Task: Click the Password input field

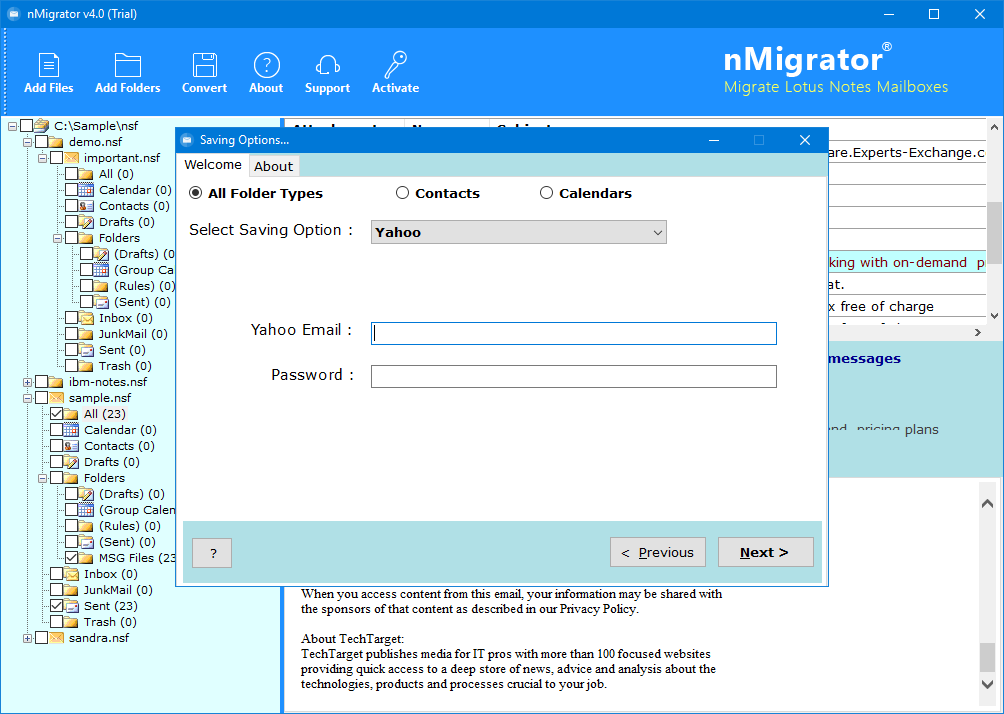Action: (x=574, y=376)
